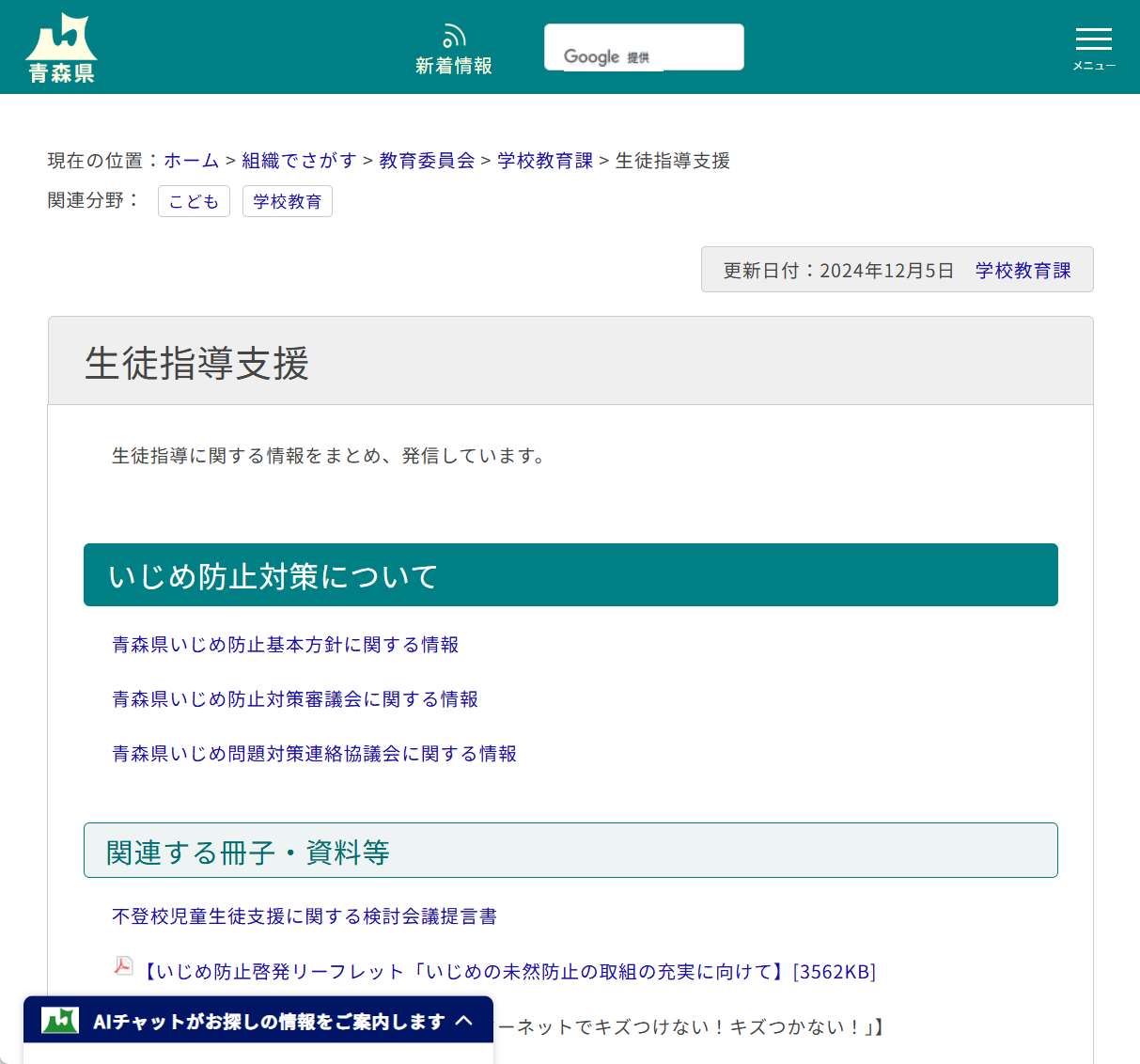Click the AI chat mascot icon
Viewport: 1140px width, 1064px height.
click(58, 1020)
